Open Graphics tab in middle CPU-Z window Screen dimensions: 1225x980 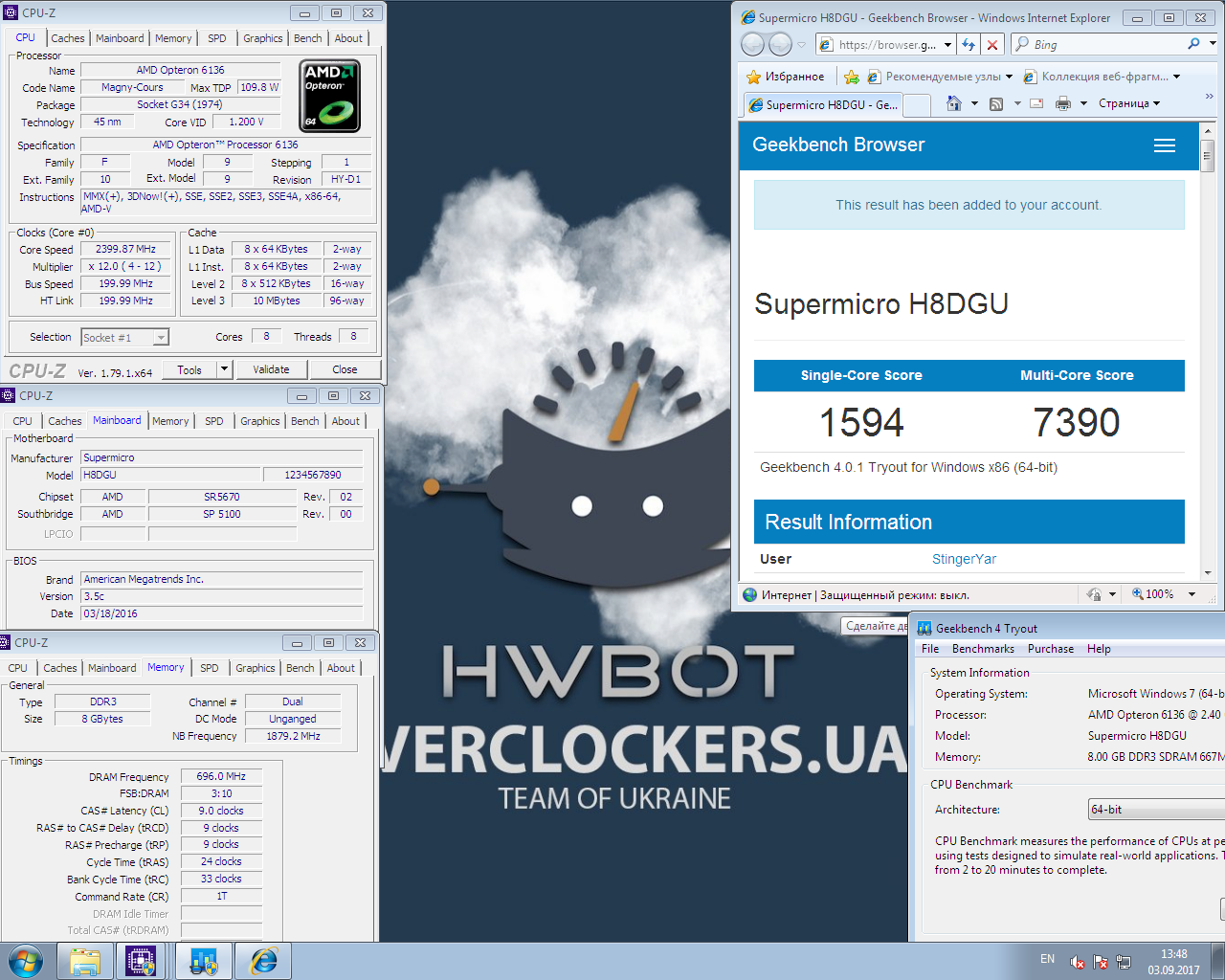[x=260, y=421]
